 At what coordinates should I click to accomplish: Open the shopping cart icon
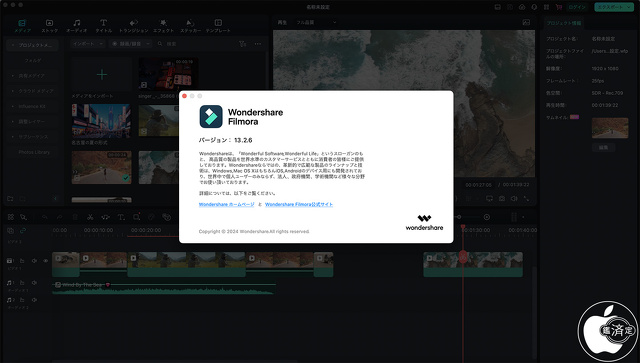coord(559,7)
